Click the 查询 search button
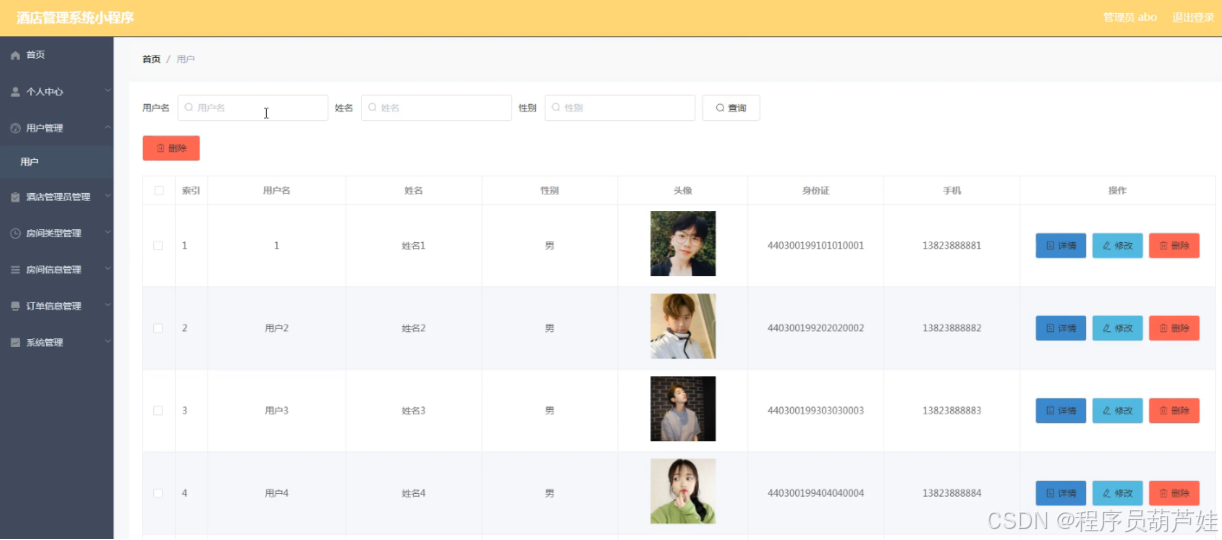The image size is (1222, 540). (x=731, y=108)
